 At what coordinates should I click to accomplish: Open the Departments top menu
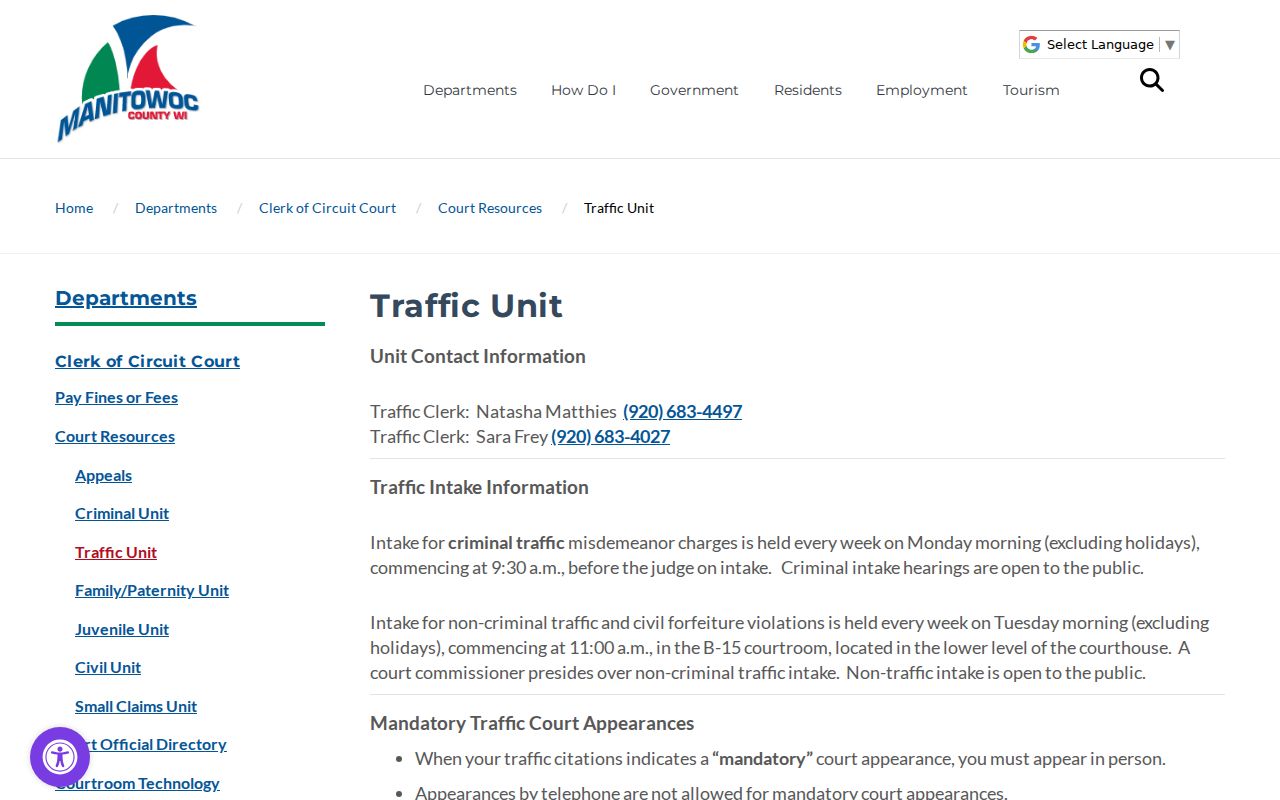click(470, 90)
